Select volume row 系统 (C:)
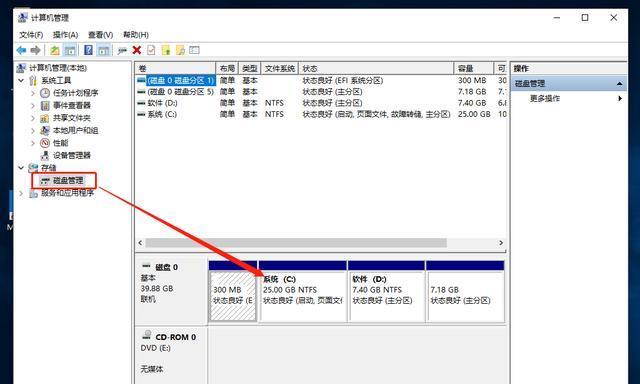 [321, 114]
